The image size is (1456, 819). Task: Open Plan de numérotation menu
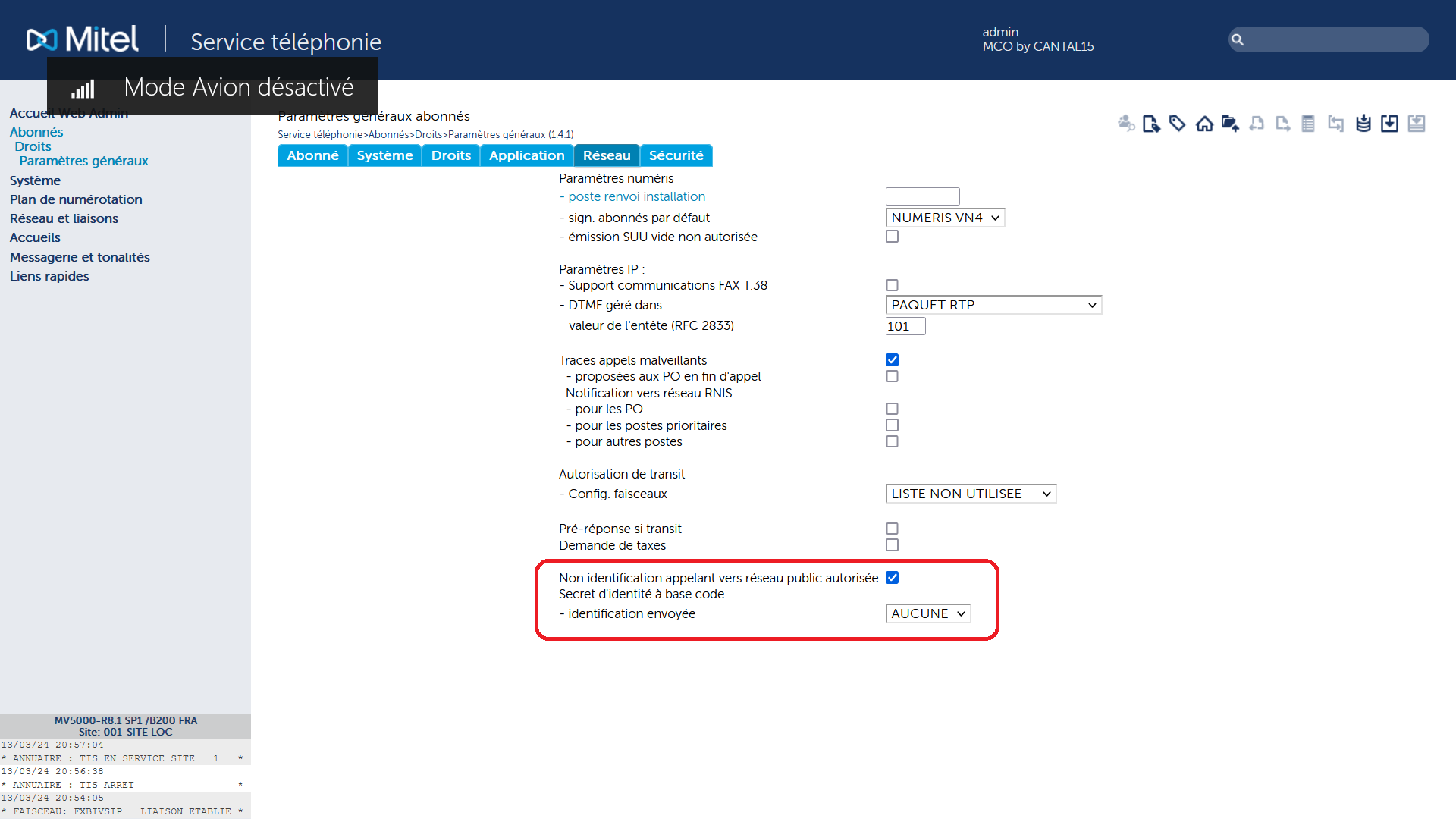click(76, 199)
